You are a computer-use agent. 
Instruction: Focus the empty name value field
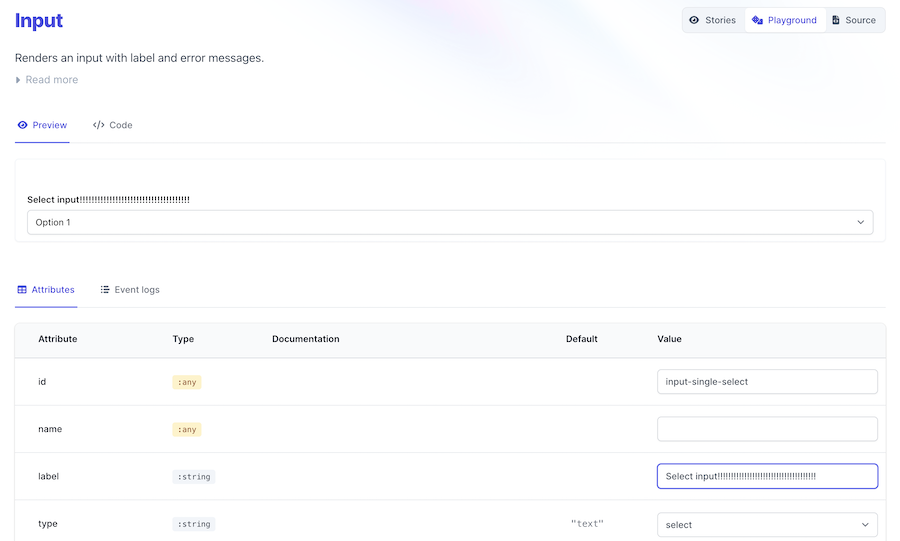click(767, 429)
